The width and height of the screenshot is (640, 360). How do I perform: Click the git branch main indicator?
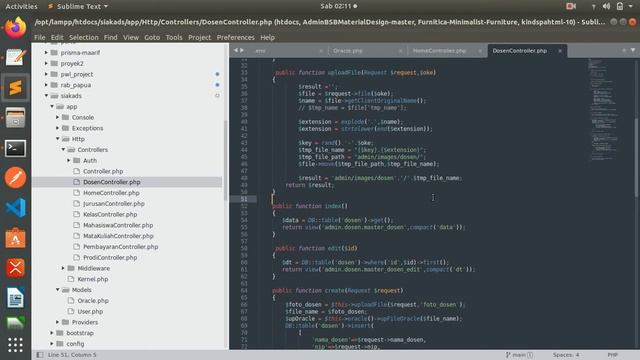519,355
